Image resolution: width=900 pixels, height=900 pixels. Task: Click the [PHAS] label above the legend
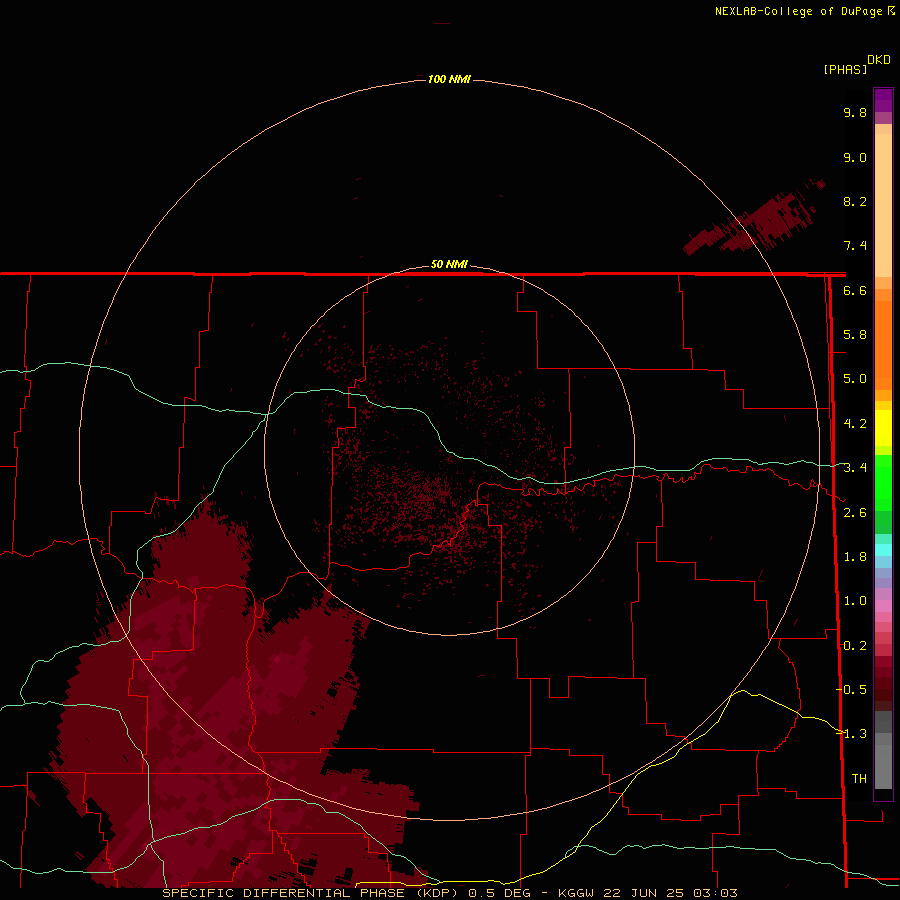[x=845, y=69]
